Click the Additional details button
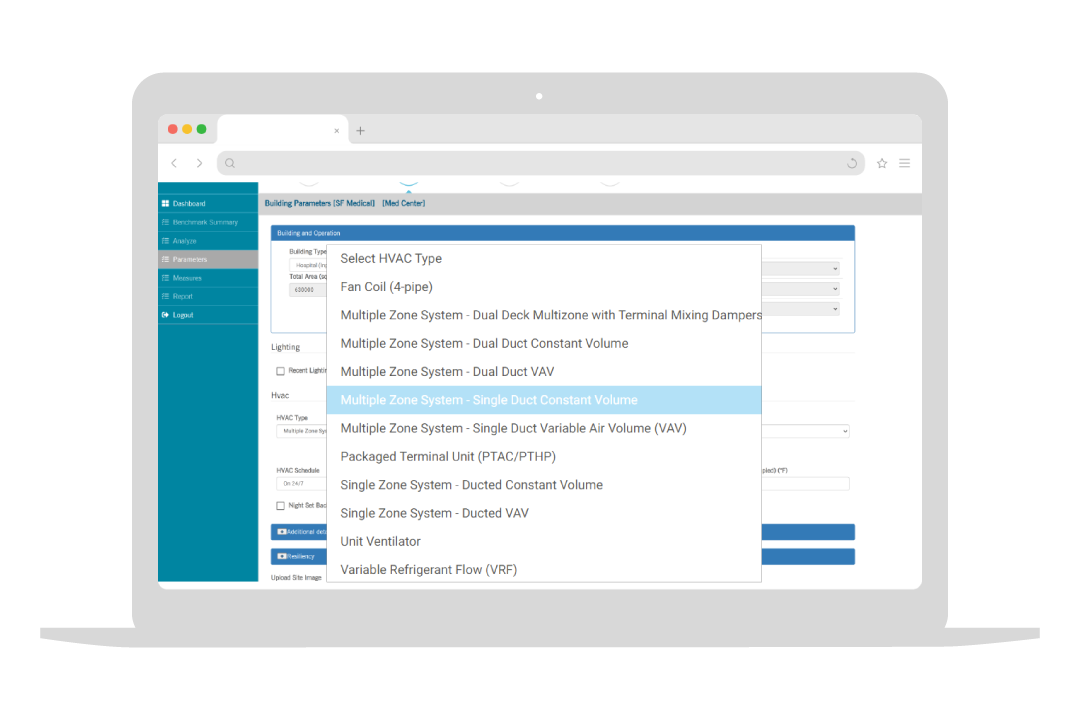The height and width of the screenshot is (720, 1080). [300, 531]
